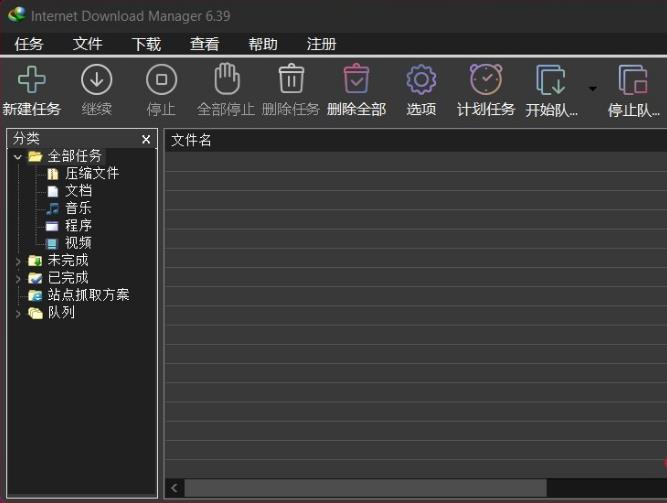Click the 已完成 checkmark folder icon
The height and width of the screenshot is (503, 667).
point(35,278)
